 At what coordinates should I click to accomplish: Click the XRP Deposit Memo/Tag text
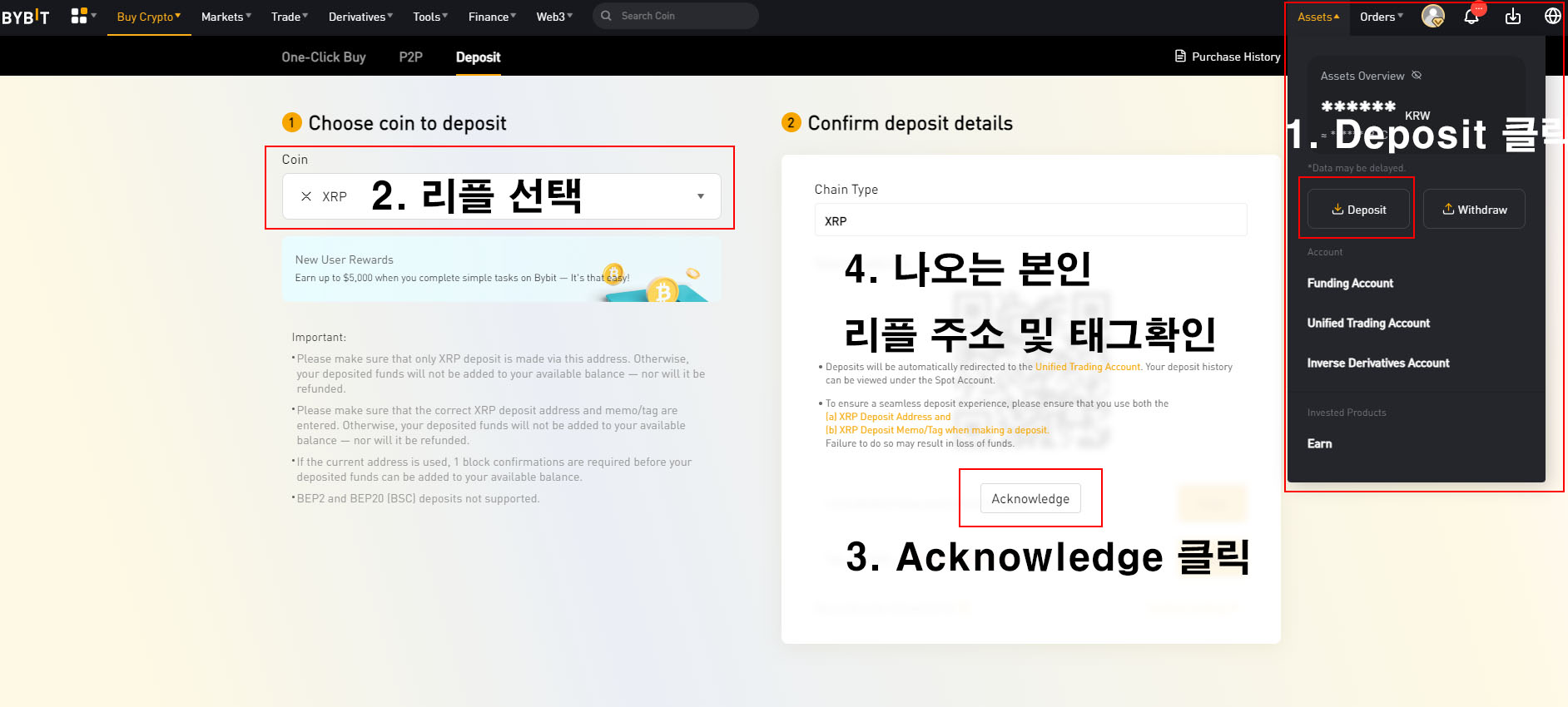pyautogui.click(x=937, y=430)
